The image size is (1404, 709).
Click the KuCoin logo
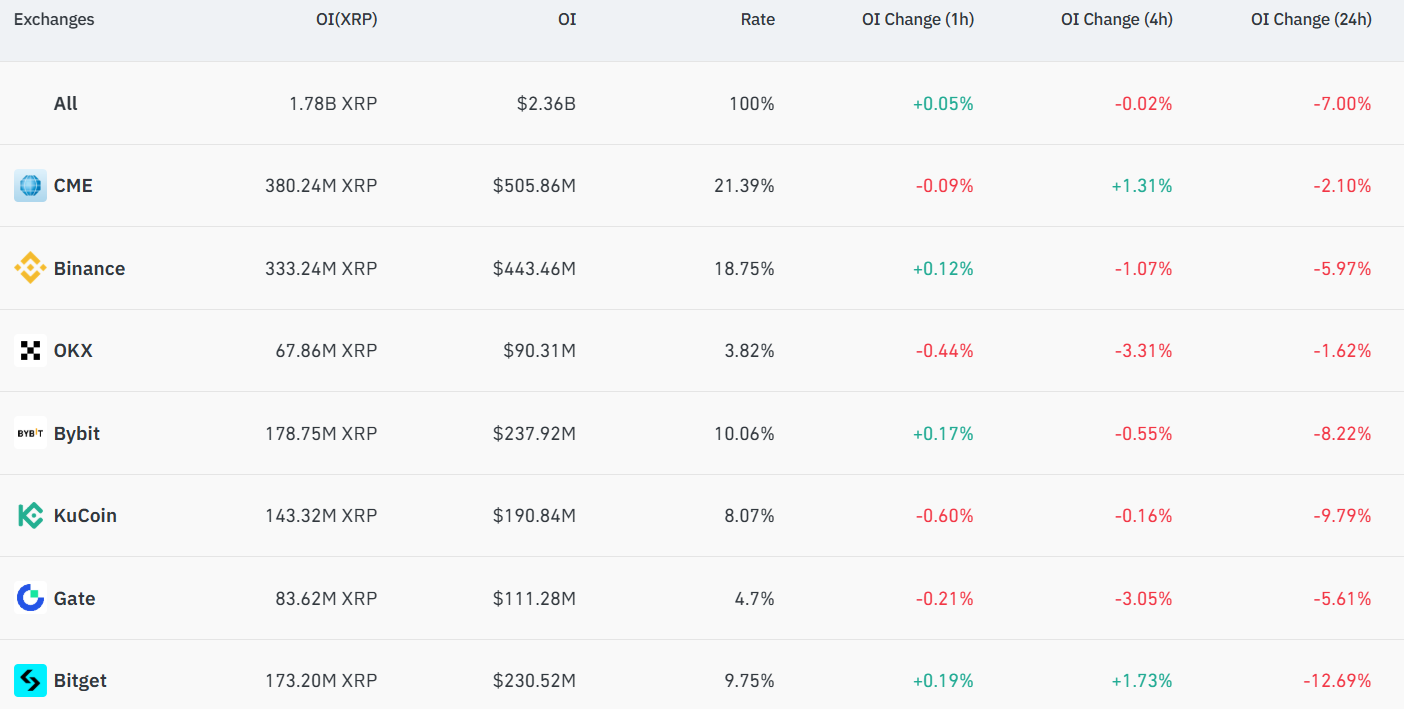tap(29, 515)
